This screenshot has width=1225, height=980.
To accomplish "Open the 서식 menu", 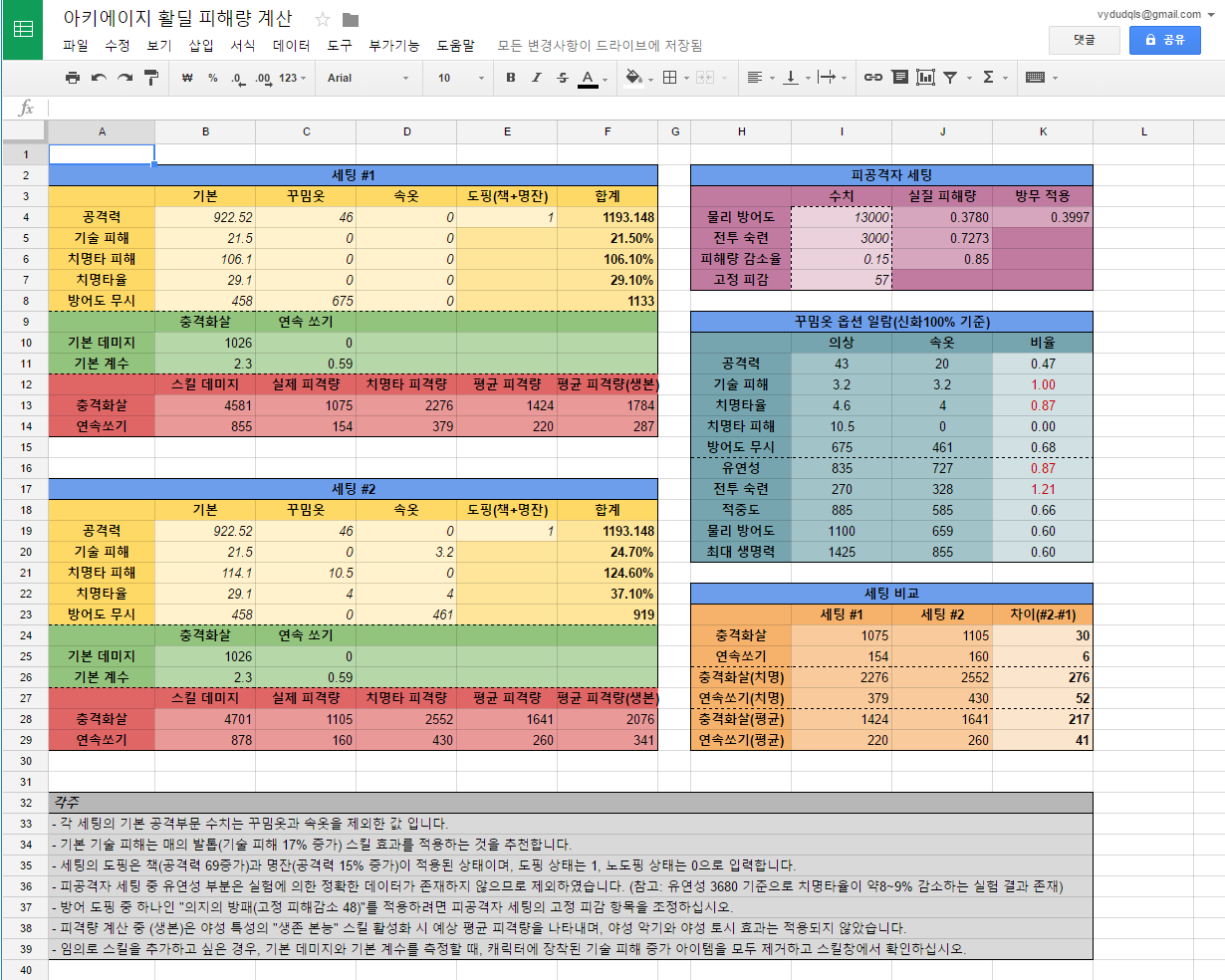I will [242, 46].
